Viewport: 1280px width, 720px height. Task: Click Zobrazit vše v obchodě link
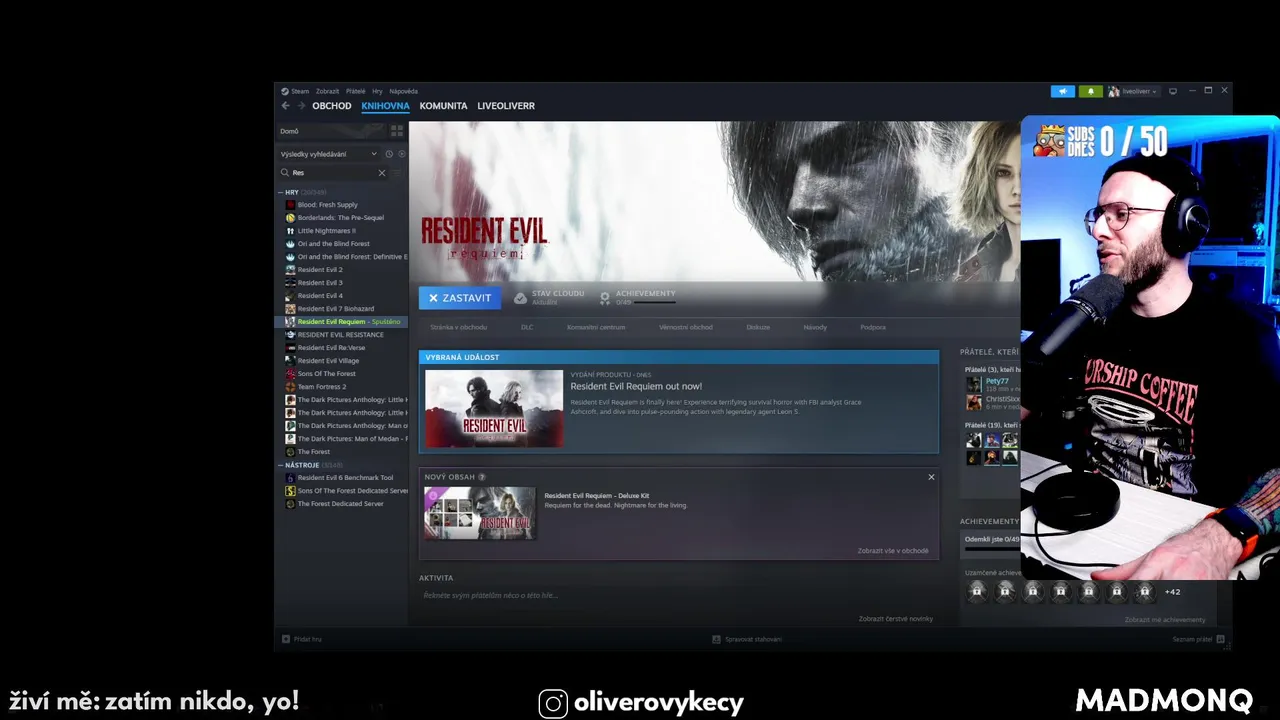pos(893,551)
